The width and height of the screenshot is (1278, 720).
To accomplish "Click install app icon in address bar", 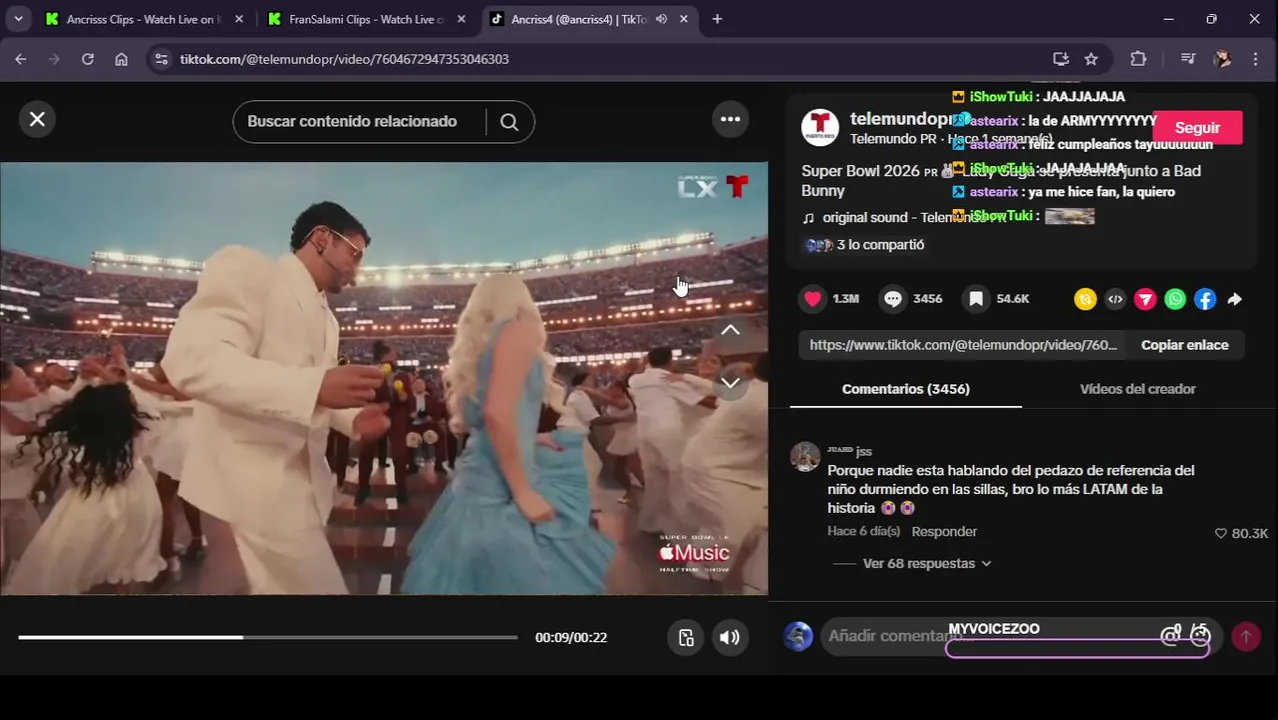I will coord(1061,59).
